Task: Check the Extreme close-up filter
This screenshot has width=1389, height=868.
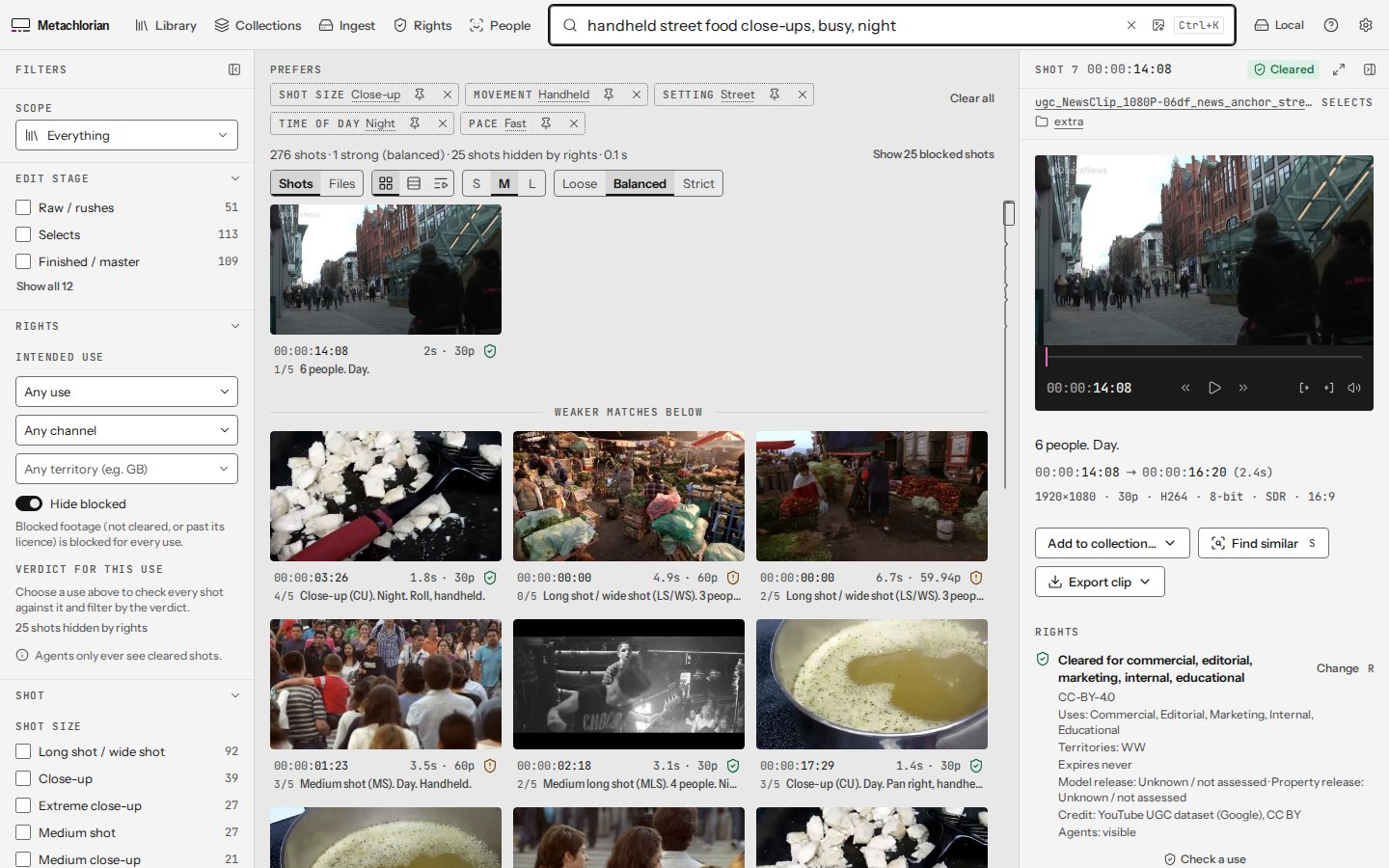Action: tap(23, 805)
